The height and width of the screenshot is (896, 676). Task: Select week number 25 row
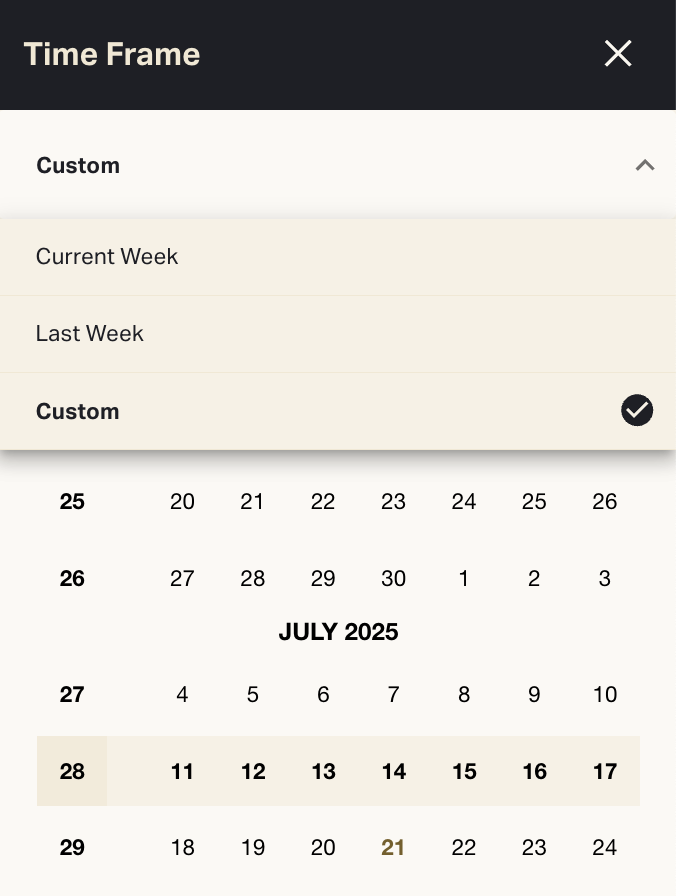point(72,502)
